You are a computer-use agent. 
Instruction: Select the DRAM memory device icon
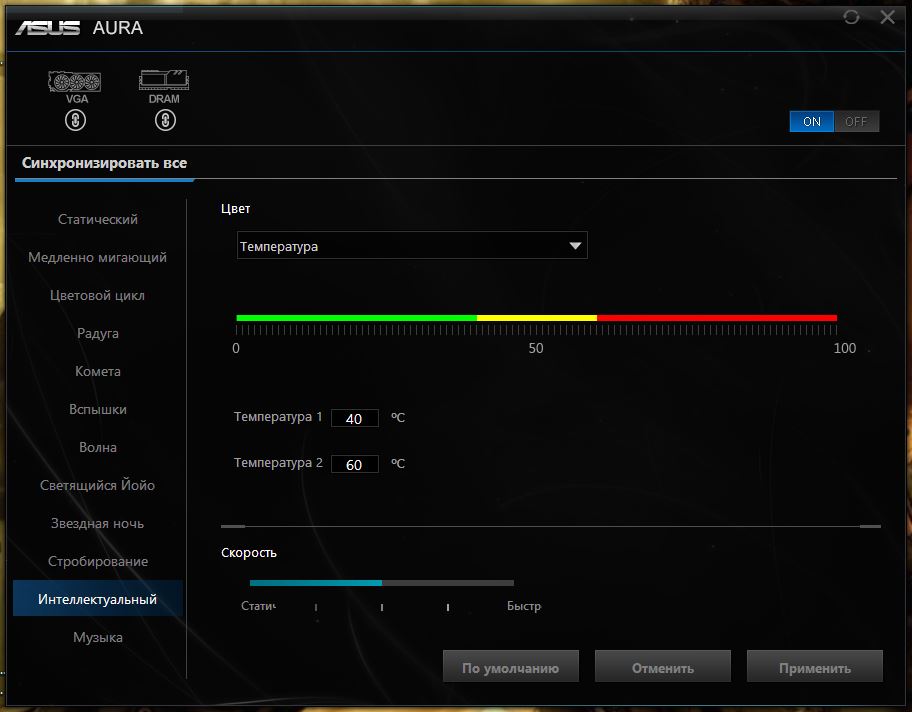click(x=164, y=80)
